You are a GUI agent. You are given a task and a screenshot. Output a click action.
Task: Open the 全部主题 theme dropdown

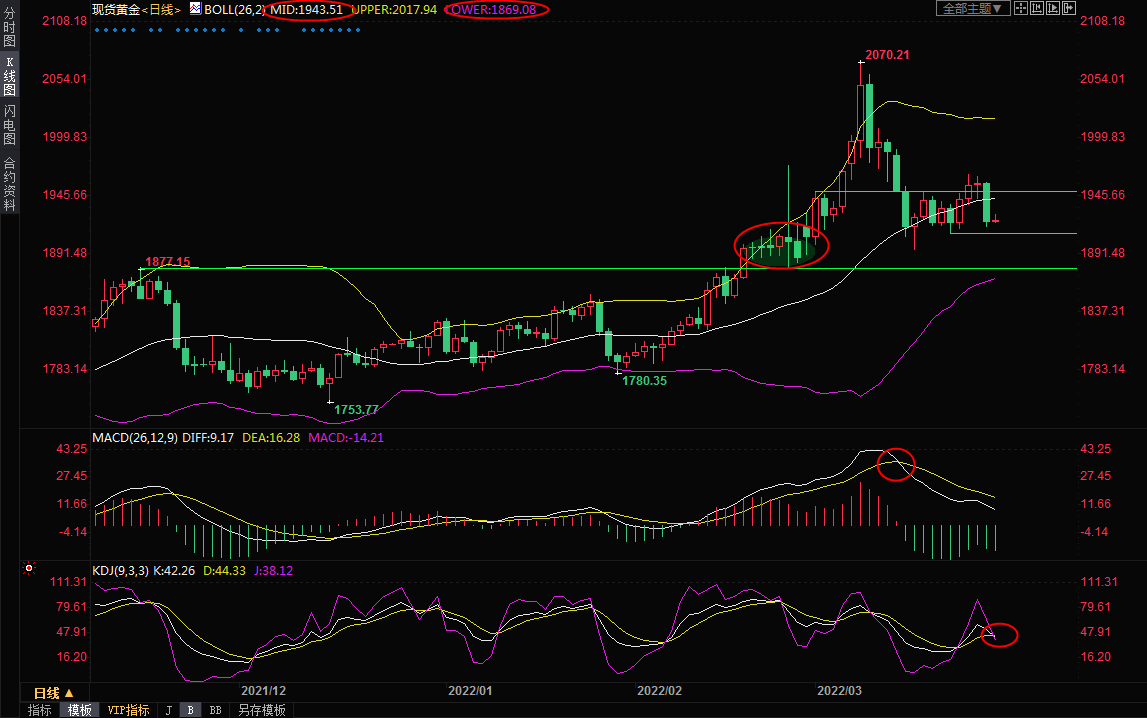971,9
